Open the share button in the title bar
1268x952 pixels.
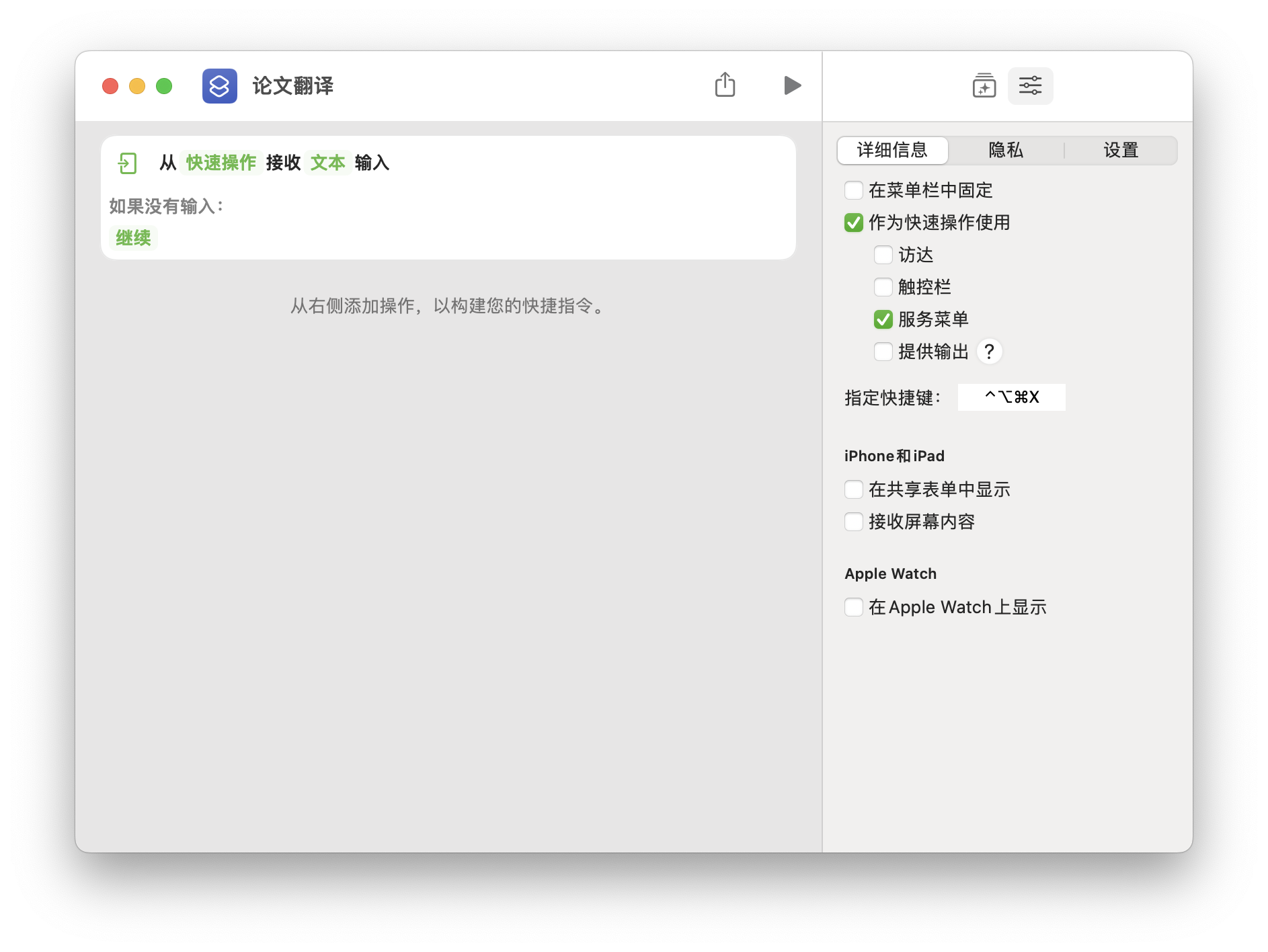(725, 85)
